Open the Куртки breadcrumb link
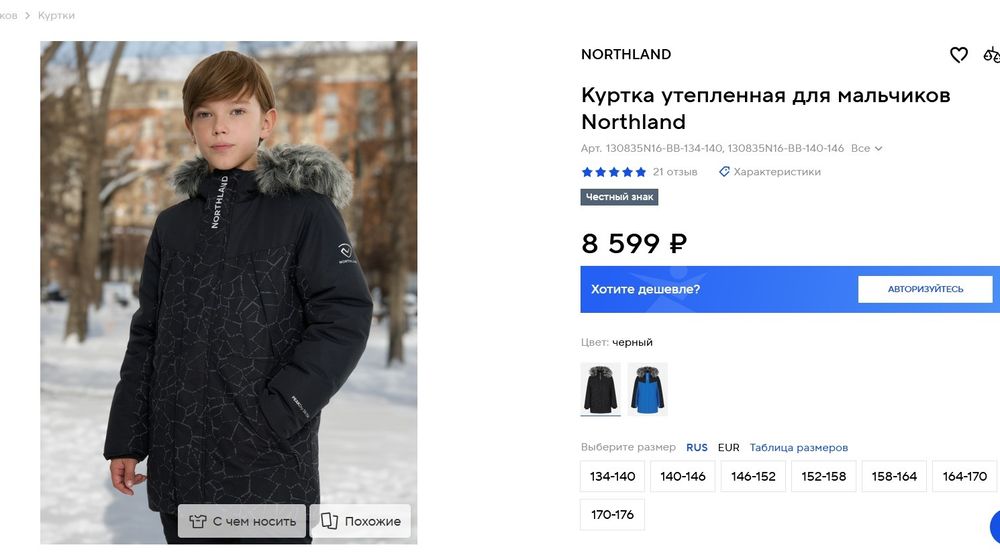 (56, 16)
